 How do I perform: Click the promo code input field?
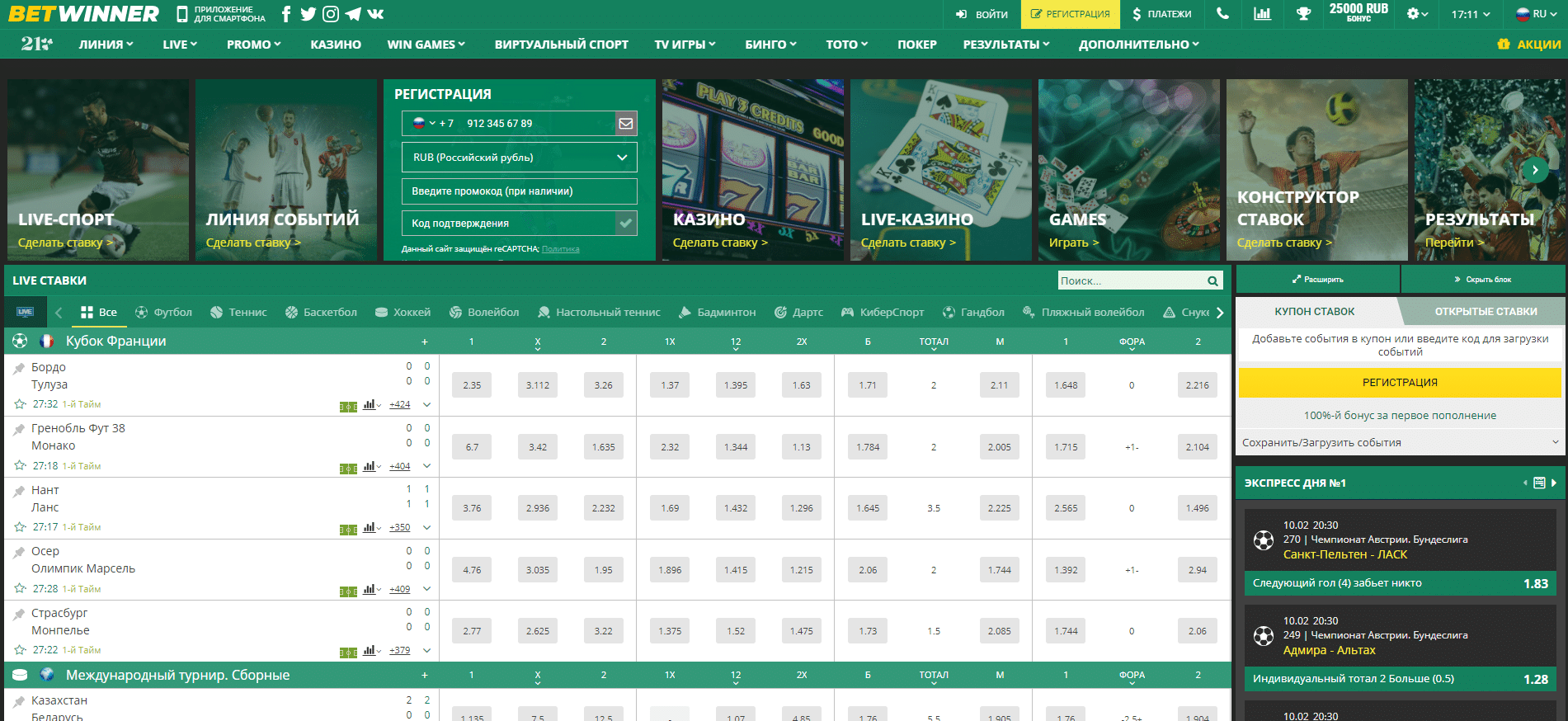click(x=519, y=191)
